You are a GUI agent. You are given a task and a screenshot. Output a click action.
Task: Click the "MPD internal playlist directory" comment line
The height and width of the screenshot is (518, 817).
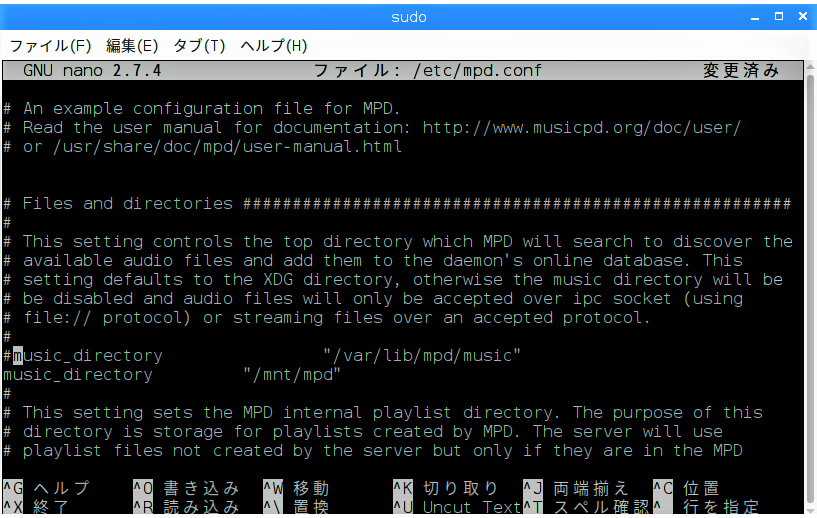tap(383, 413)
